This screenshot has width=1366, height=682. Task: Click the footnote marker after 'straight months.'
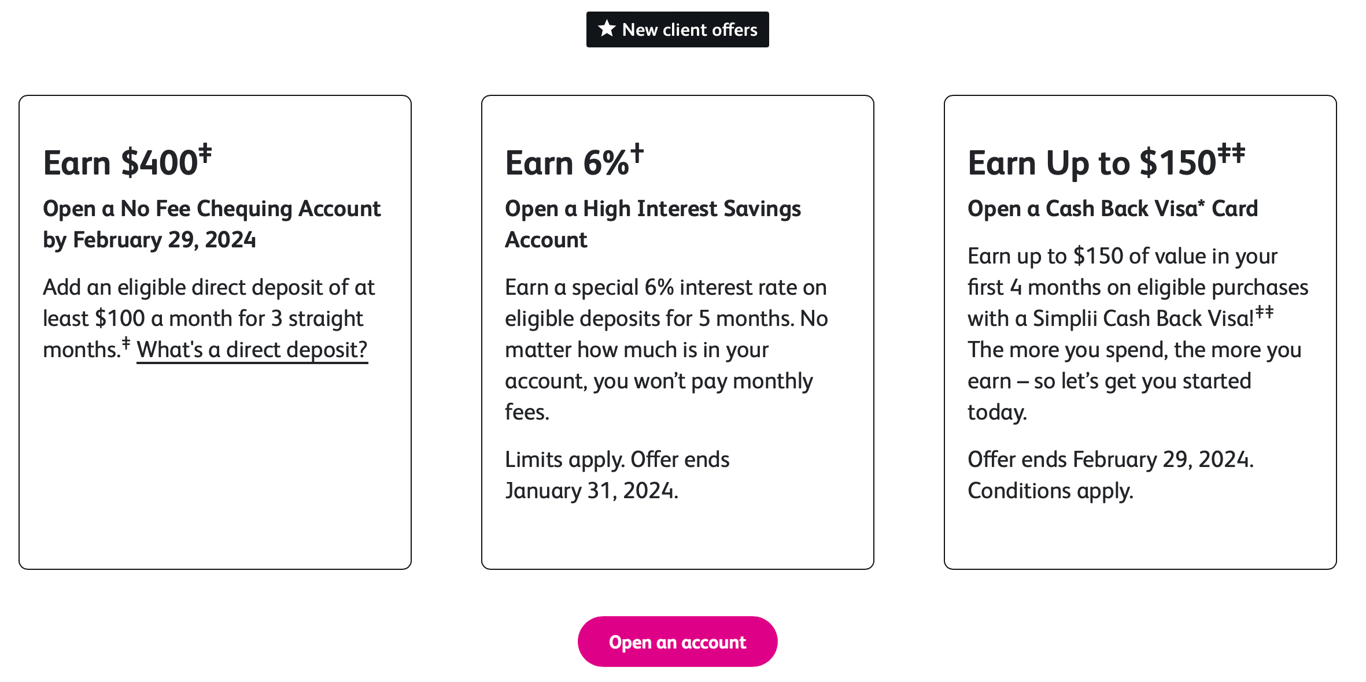pyautogui.click(x=126, y=343)
